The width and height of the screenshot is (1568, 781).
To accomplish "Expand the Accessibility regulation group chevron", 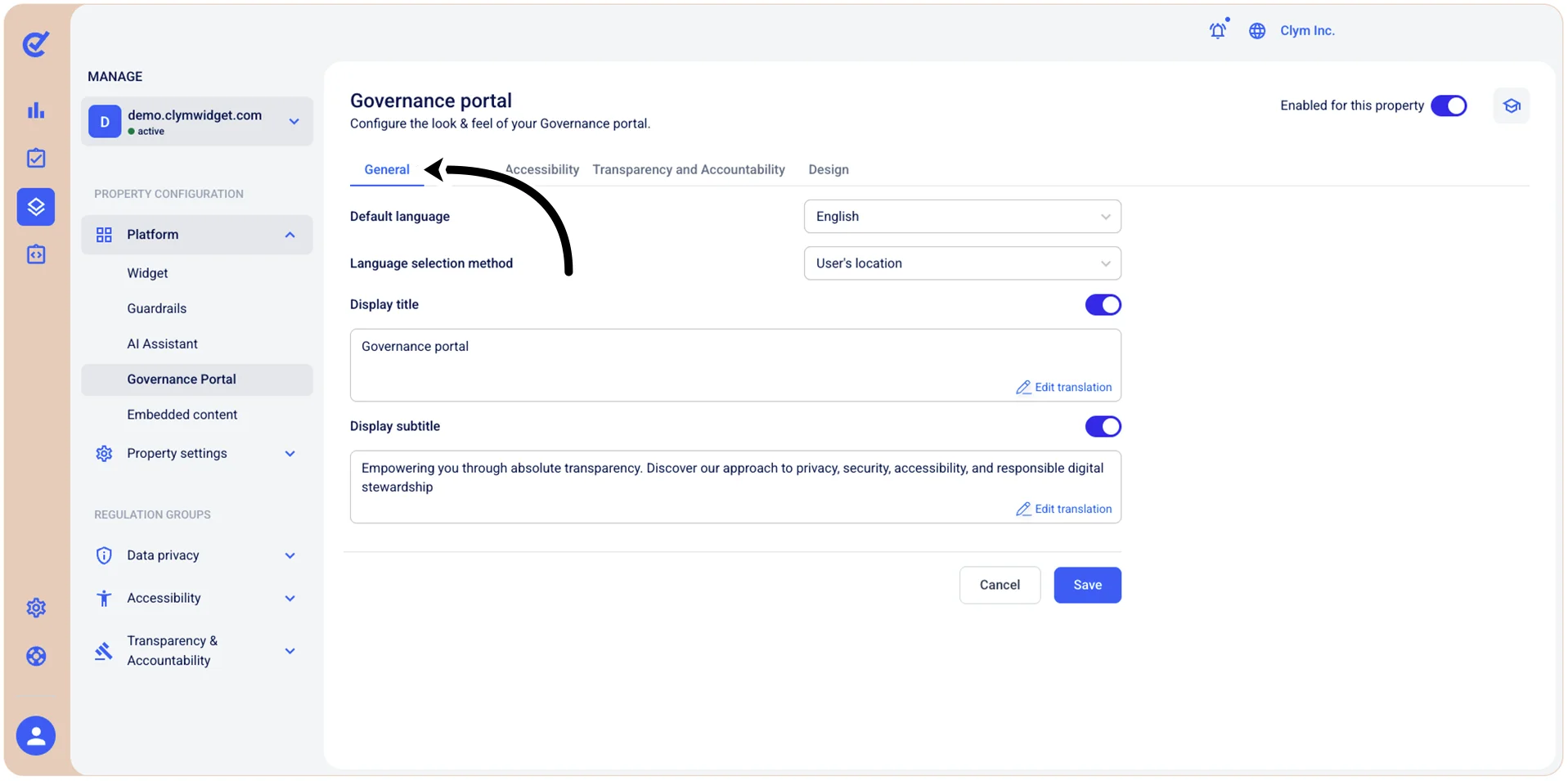I will click(x=290, y=599).
